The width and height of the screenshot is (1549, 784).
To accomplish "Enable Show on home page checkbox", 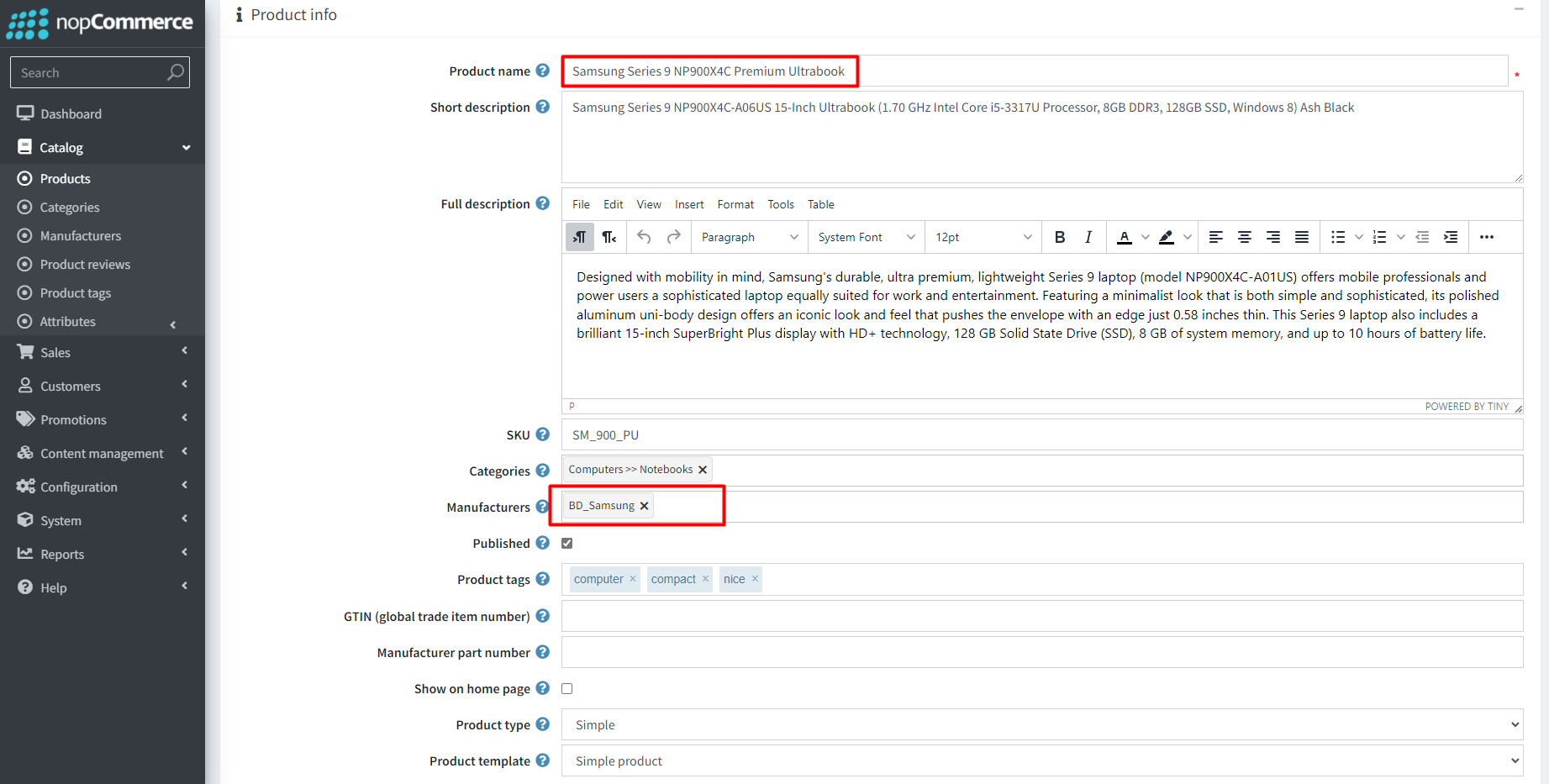I will [x=567, y=689].
